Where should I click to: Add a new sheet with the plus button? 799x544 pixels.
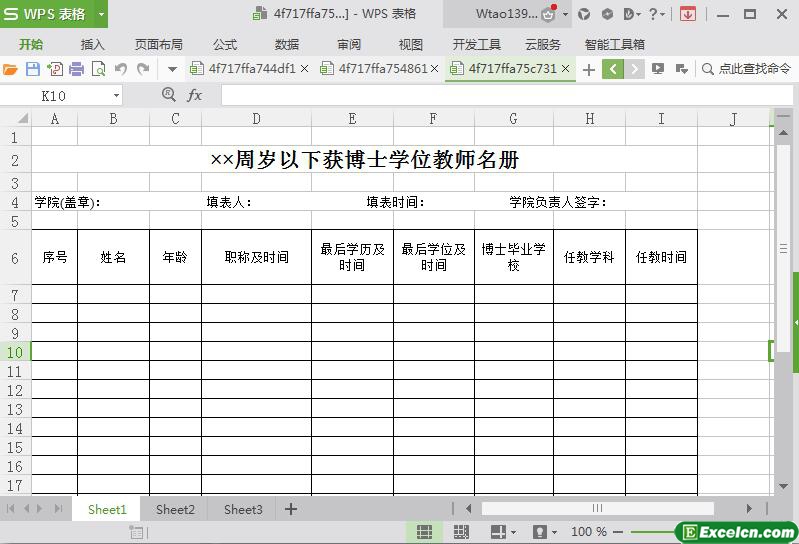click(290, 509)
